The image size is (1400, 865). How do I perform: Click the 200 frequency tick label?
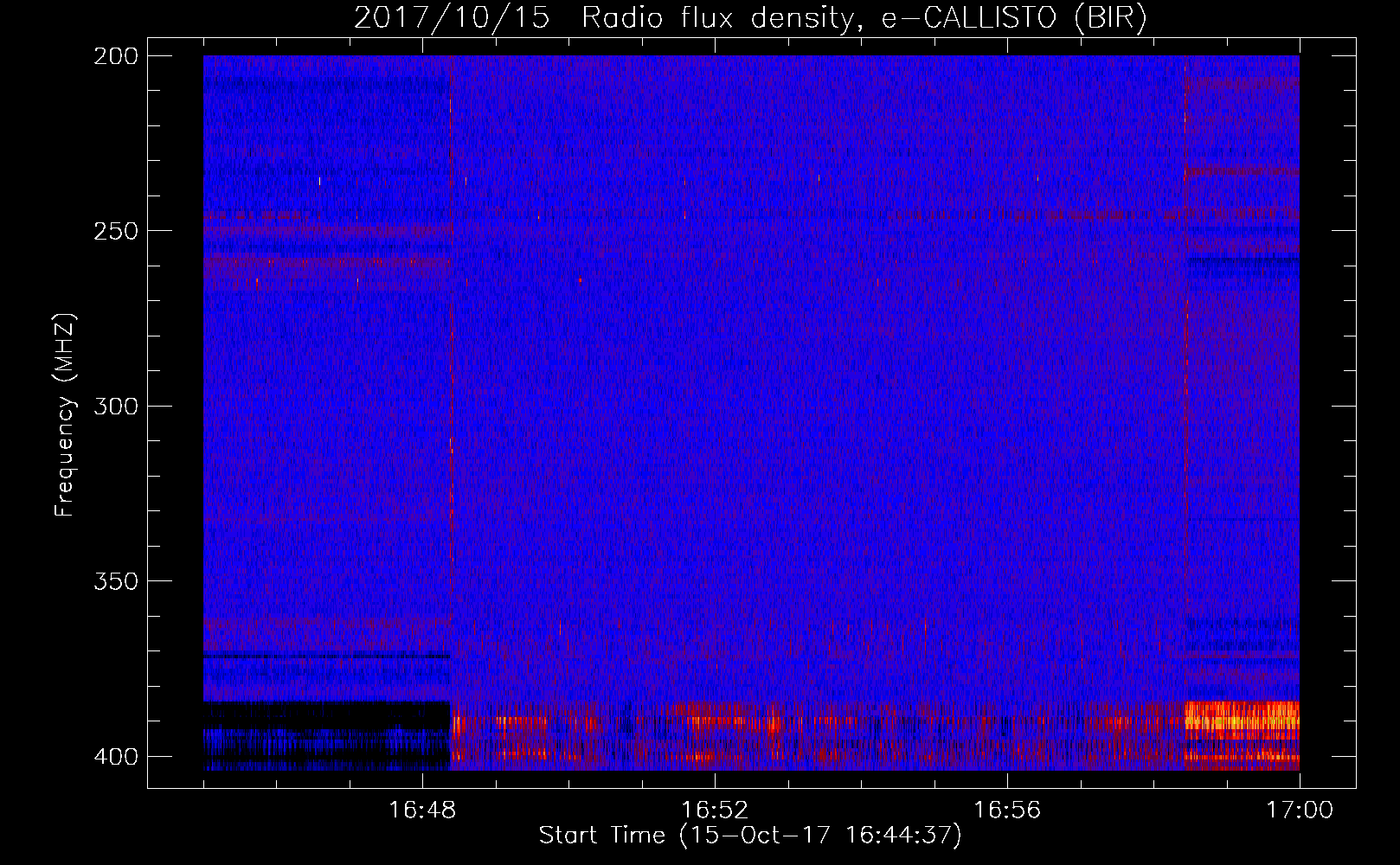click(x=116, y=56)
